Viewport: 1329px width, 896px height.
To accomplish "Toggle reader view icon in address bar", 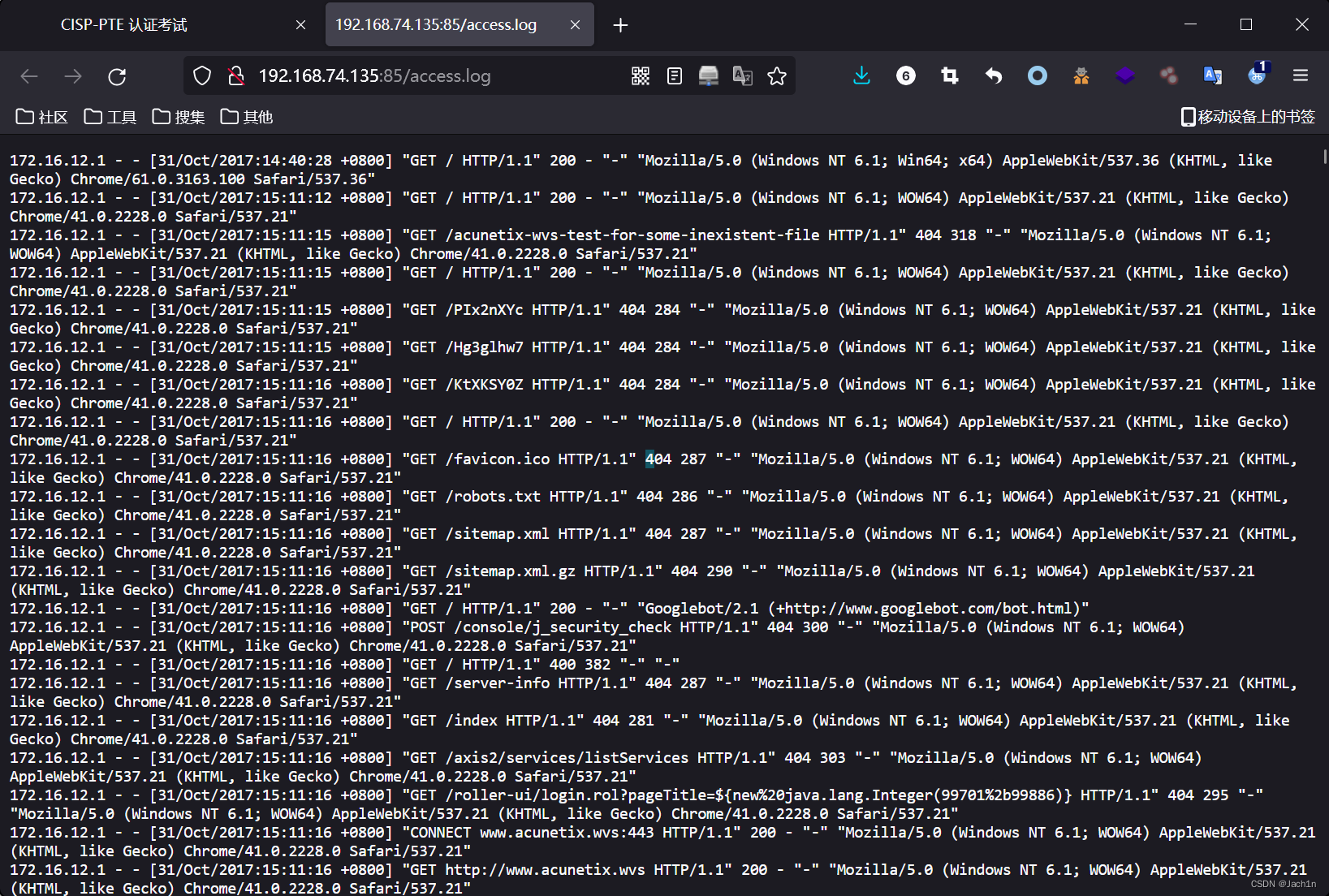I will tap(675, 76).
